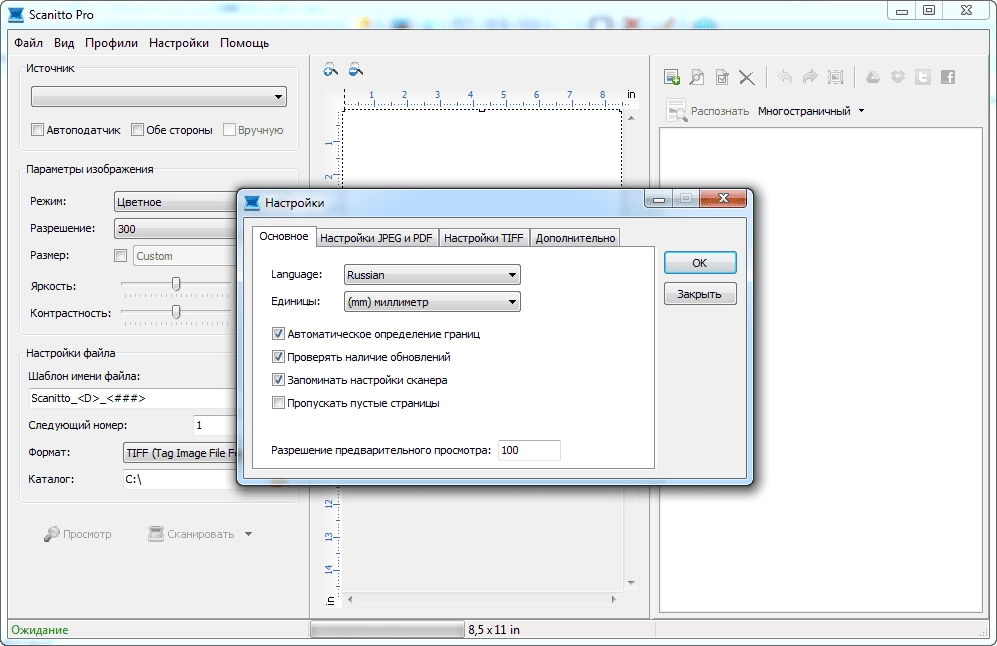Image resolution: width=997 pixels, height=646 pixels.
Task: Click the add image icon with green plus
Action: (671, 78)
